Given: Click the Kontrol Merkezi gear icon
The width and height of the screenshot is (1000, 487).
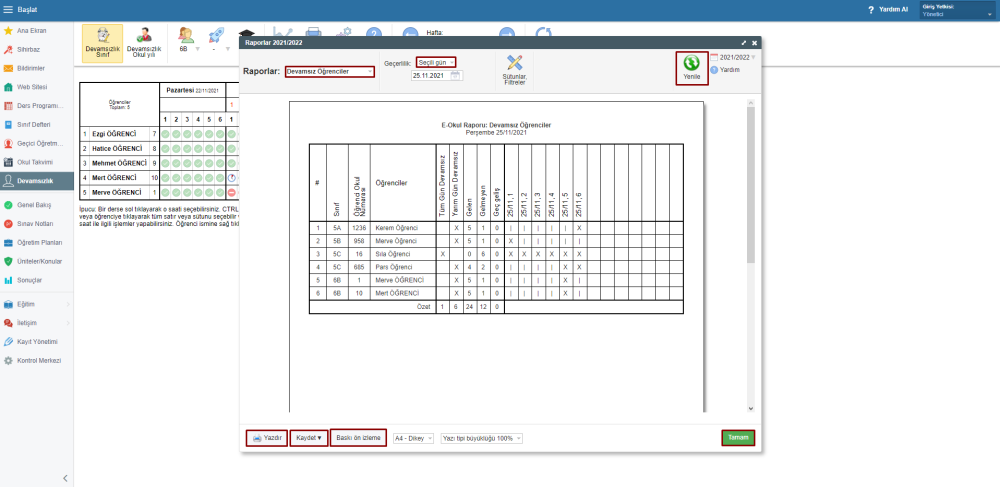Looking at the screenshot, I should pyautogui.click(x=8, y=361).
